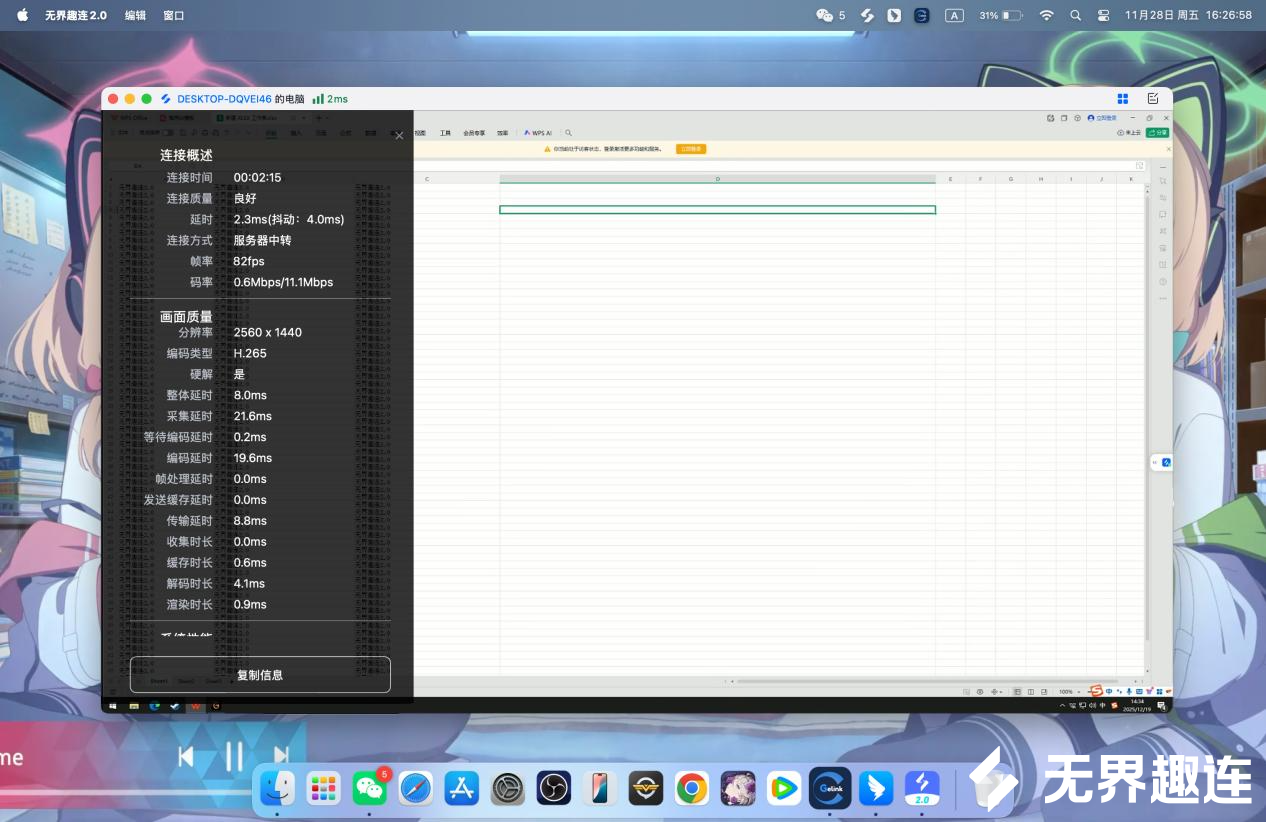Open Spotlight search in the menu bar
This screenshot has height=822, width=1266.
coord(1075,15)
